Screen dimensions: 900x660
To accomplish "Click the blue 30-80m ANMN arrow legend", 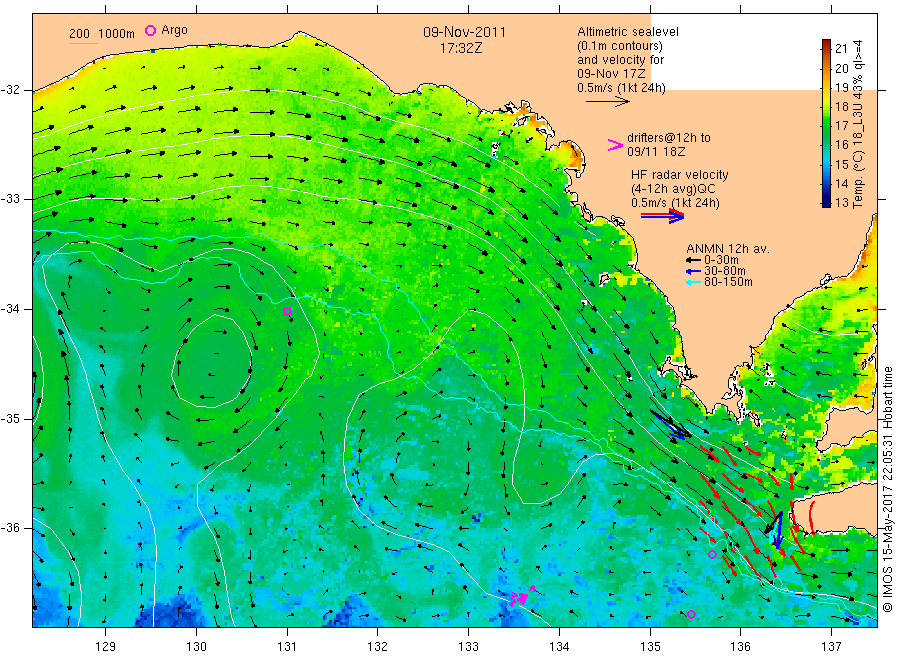I will click(693, 271).
